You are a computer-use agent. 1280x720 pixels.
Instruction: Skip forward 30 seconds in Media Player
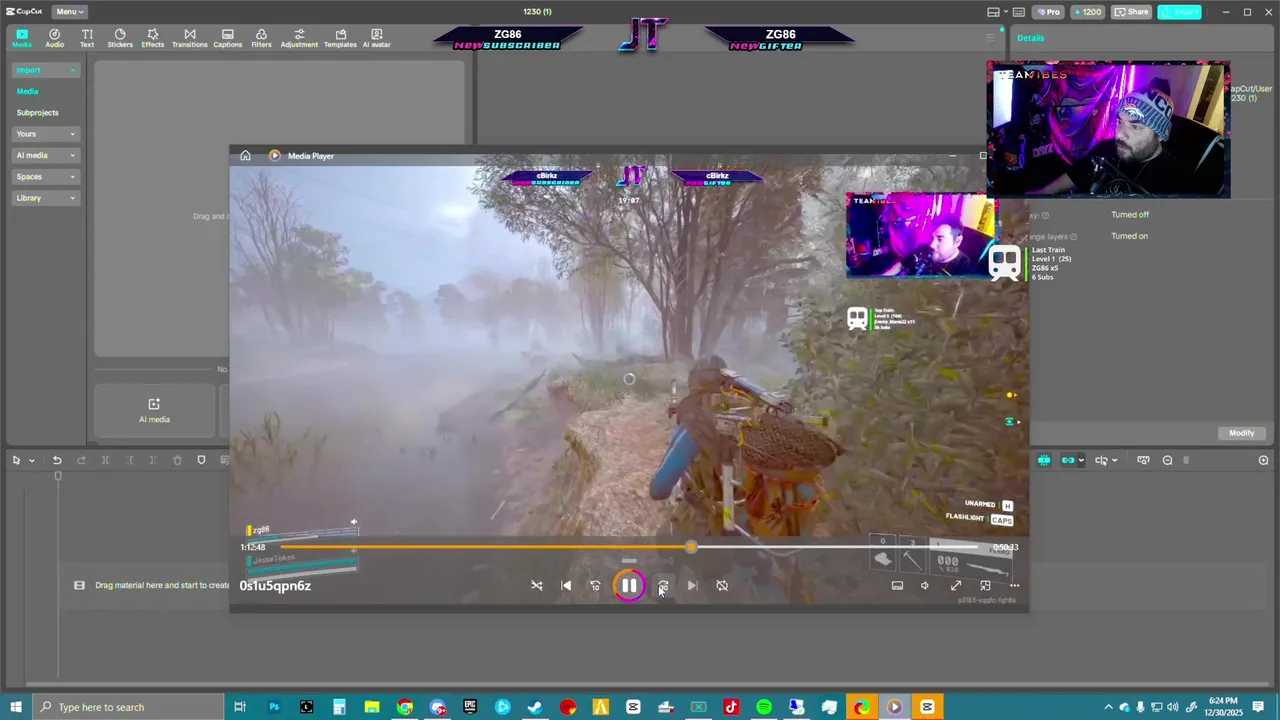click(663, 586)
